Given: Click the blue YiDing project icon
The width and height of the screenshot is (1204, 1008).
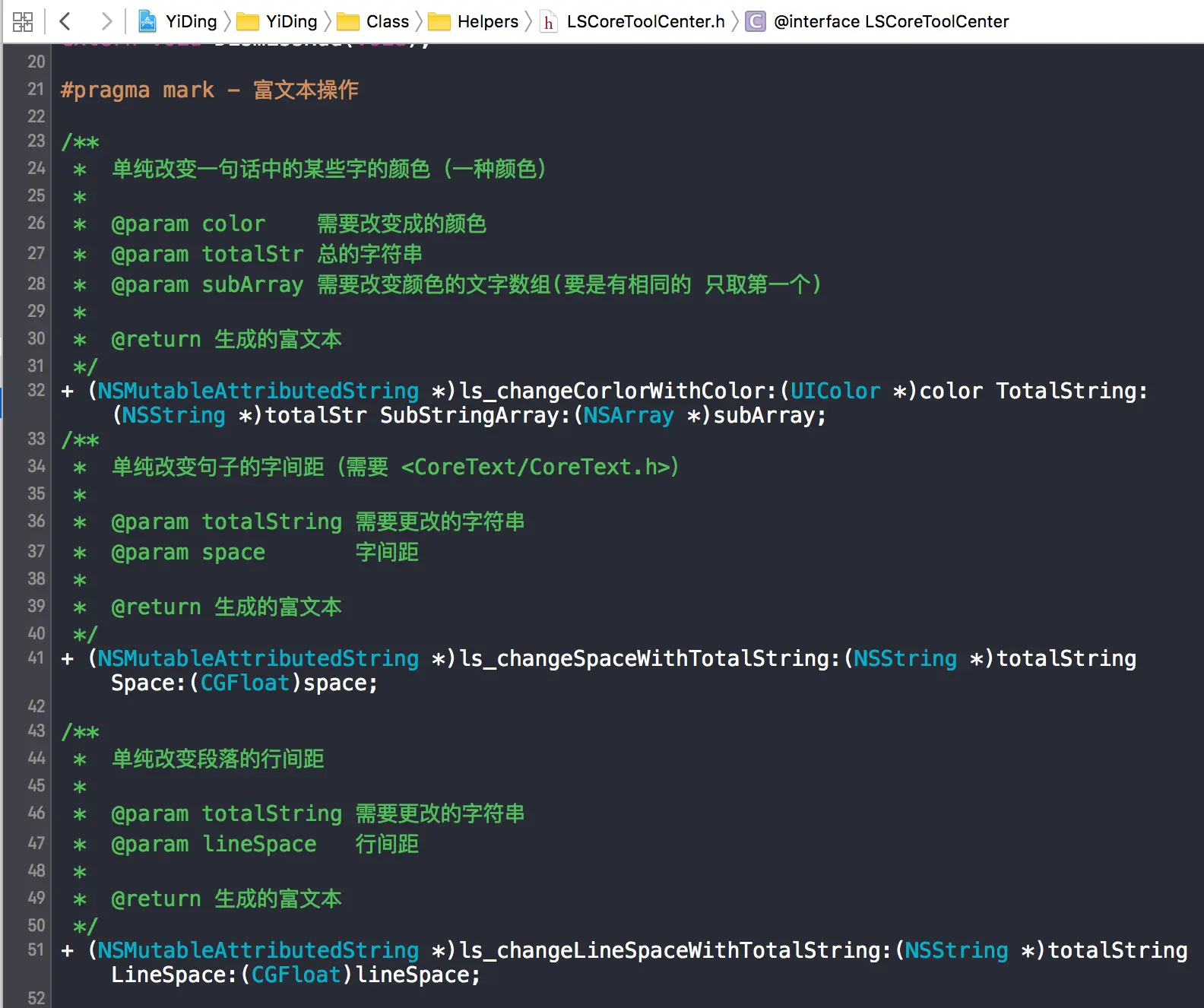Looking at the screenshot, I should [x=147, y=21].
